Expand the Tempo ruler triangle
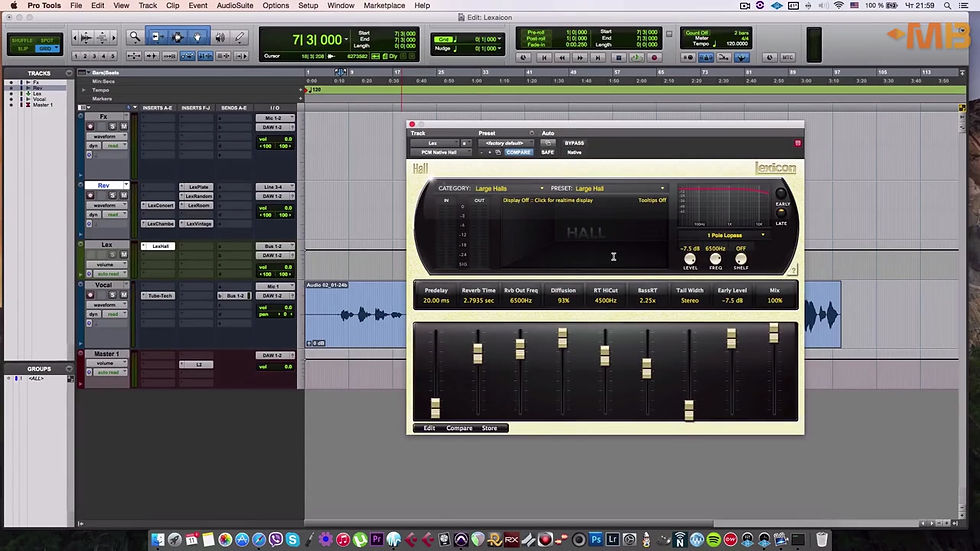Screen dimensions: 980x551 coord(84,90)
